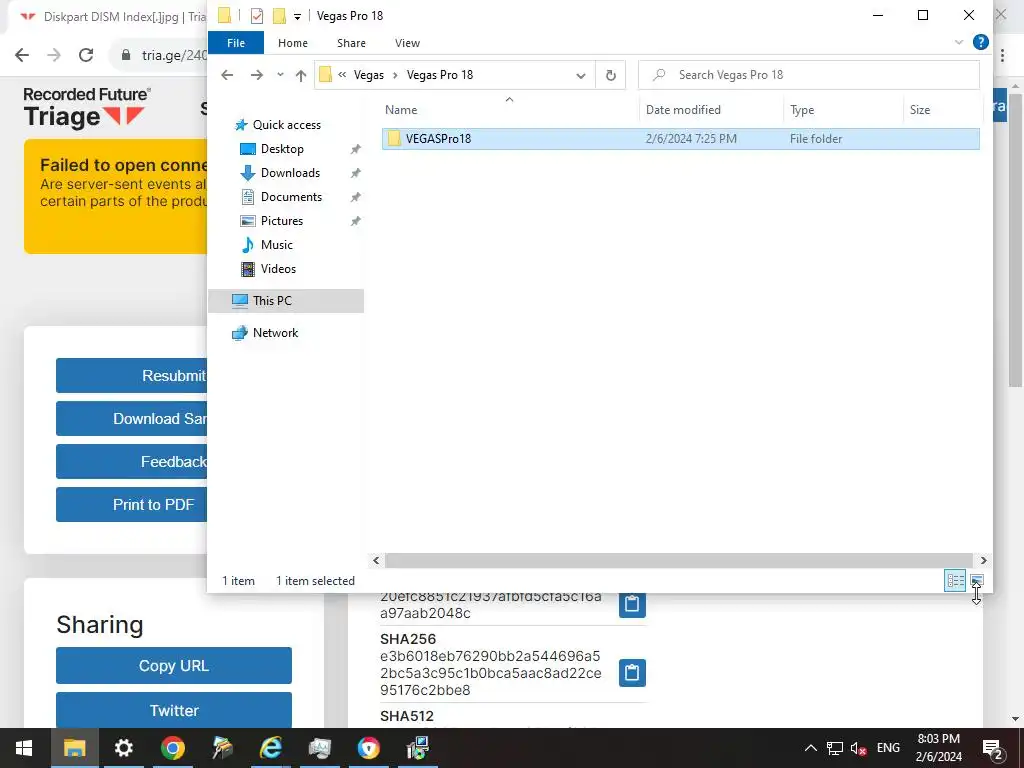This screenshot has height=768, width=1024.
Task: Click the Resubmit button in Triage
Action: [x=132, y=376]
